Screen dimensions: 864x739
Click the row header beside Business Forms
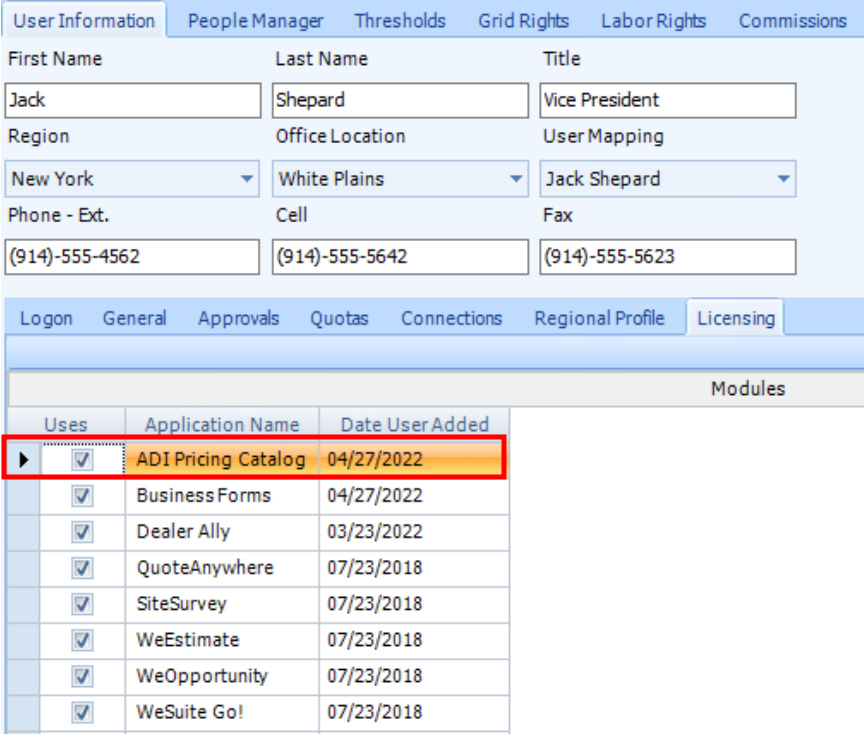point(23,496)
